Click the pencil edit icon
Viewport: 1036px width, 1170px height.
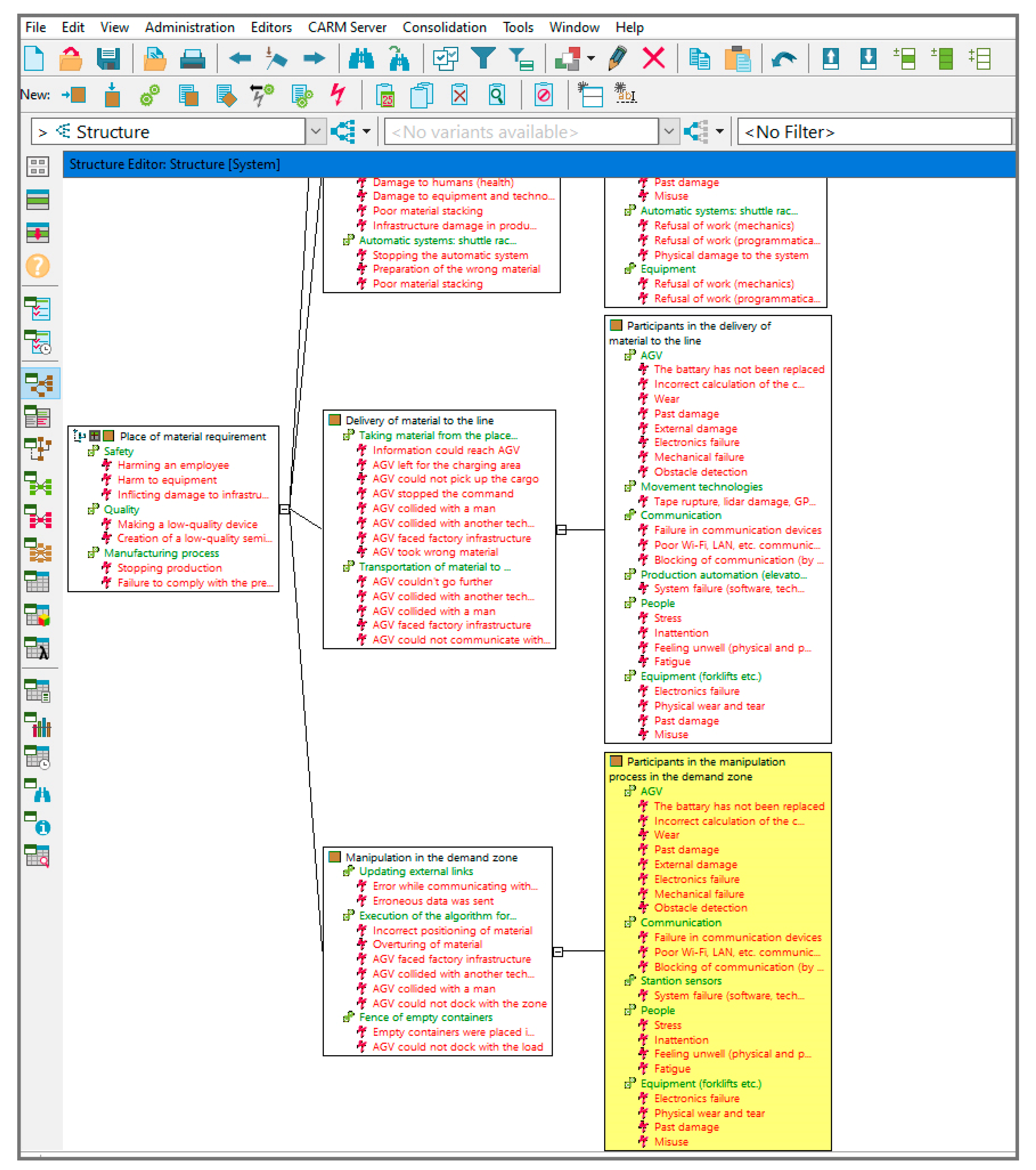coord(618,58)
